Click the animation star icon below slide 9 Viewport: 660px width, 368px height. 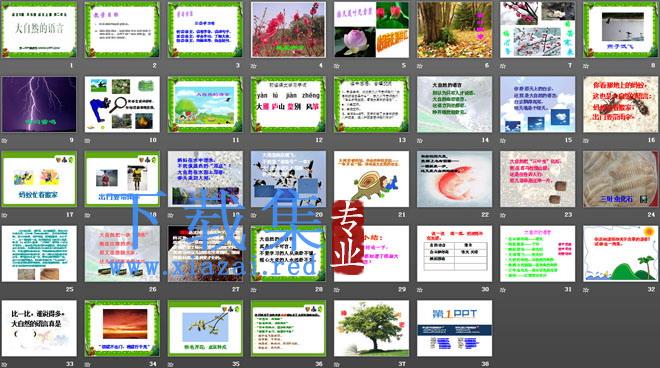click(4, 141)
